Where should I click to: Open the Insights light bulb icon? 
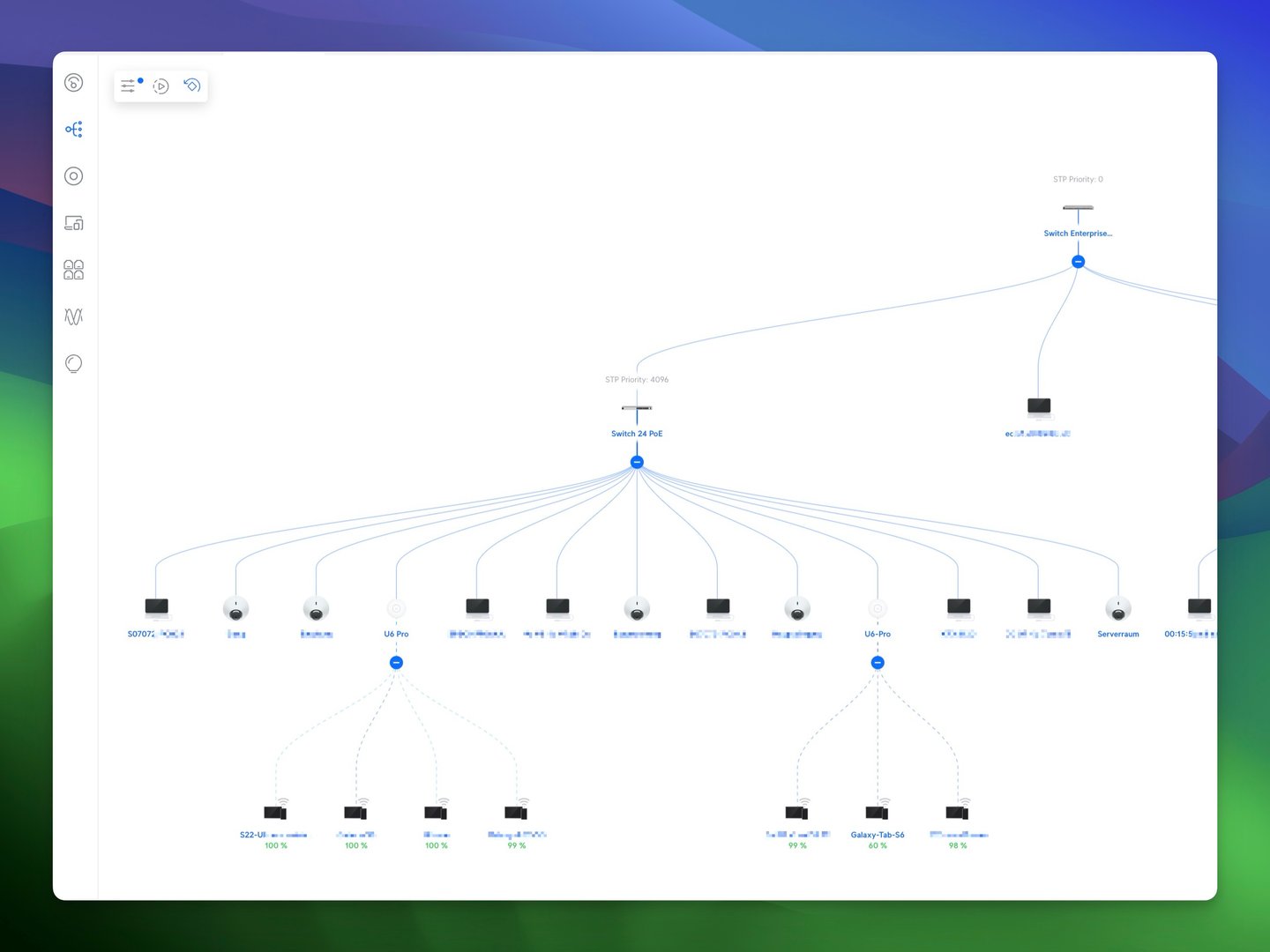tap(74, 363)
